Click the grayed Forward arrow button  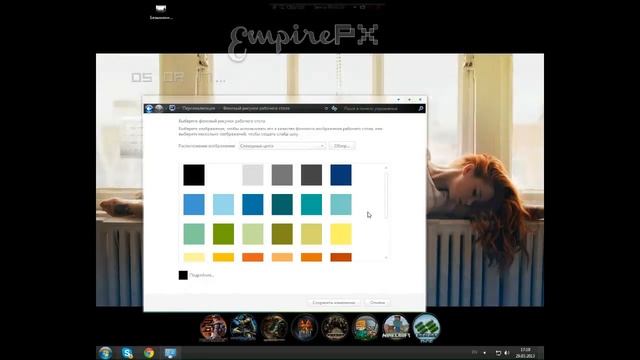(x=159, y=108)
